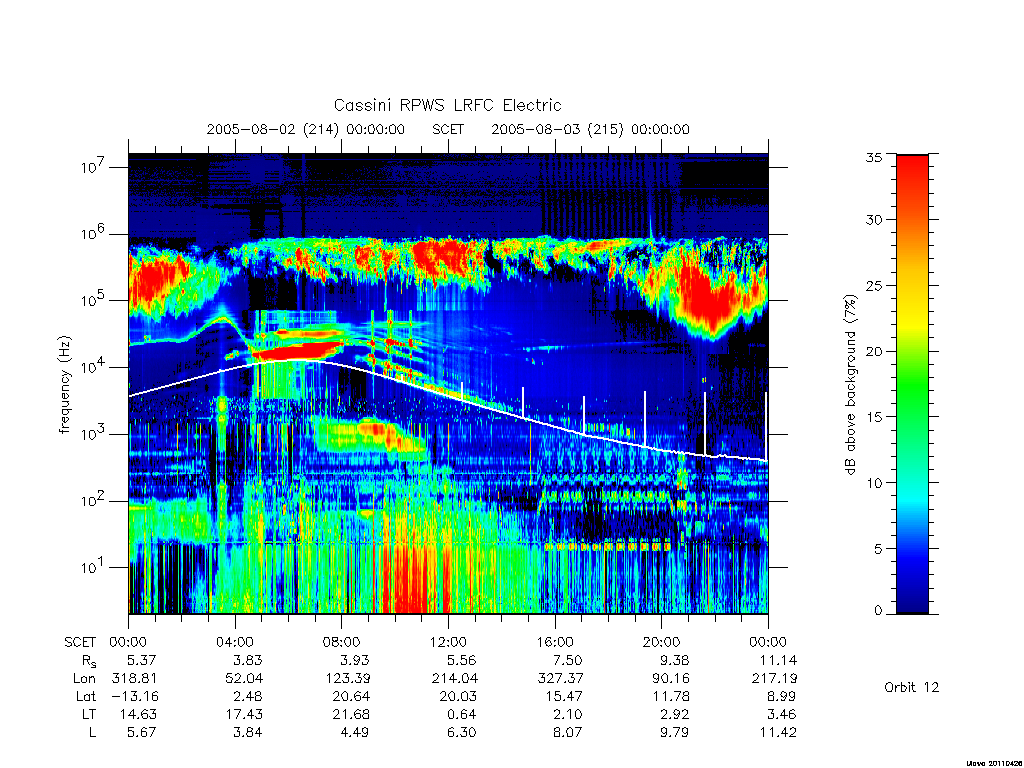The width and height of the screenshot is (1024, 768).
Task: Click the LT row label
Action: tap(89, 714)
